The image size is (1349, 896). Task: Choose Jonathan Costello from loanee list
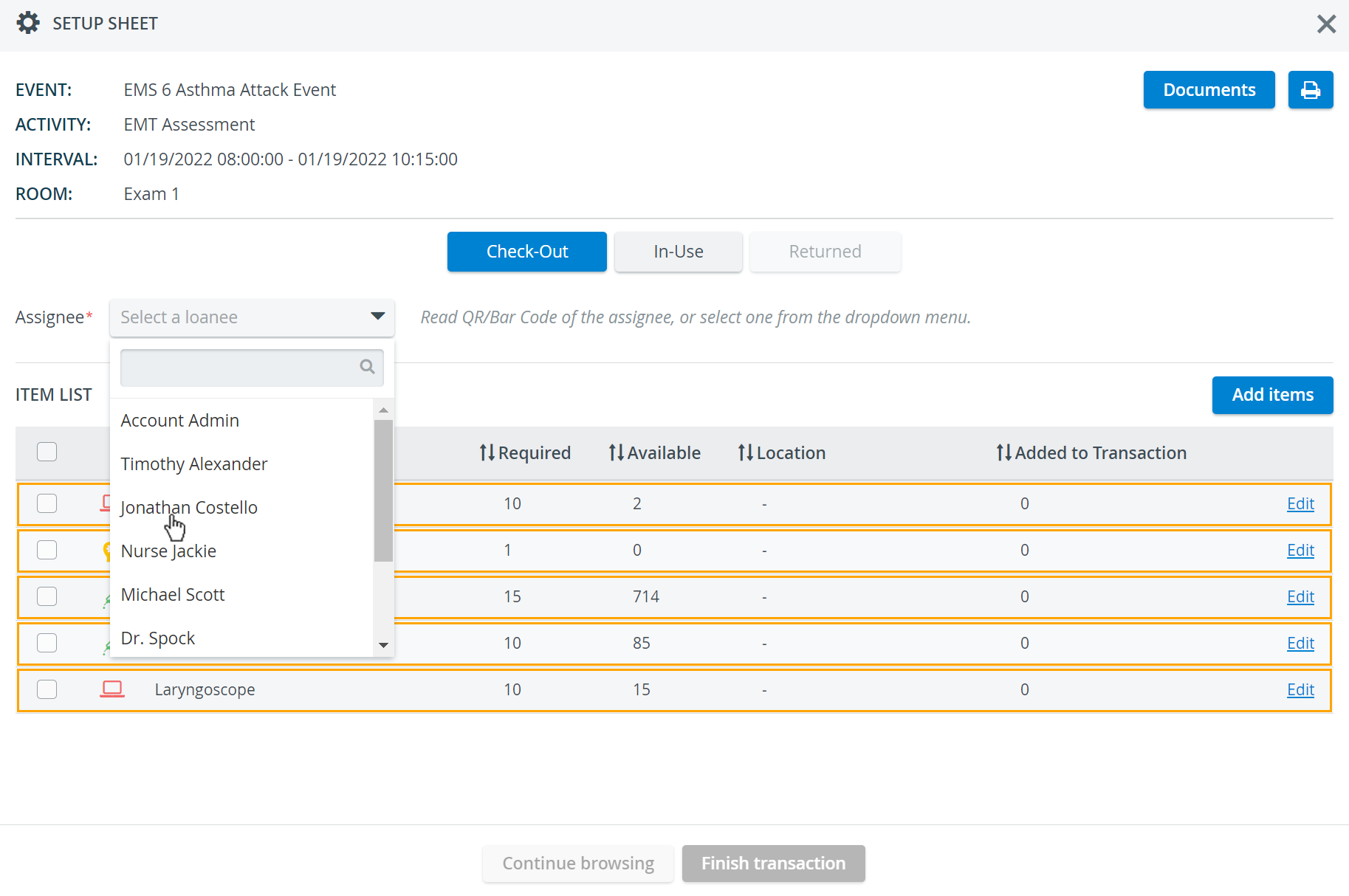[189, 508]
